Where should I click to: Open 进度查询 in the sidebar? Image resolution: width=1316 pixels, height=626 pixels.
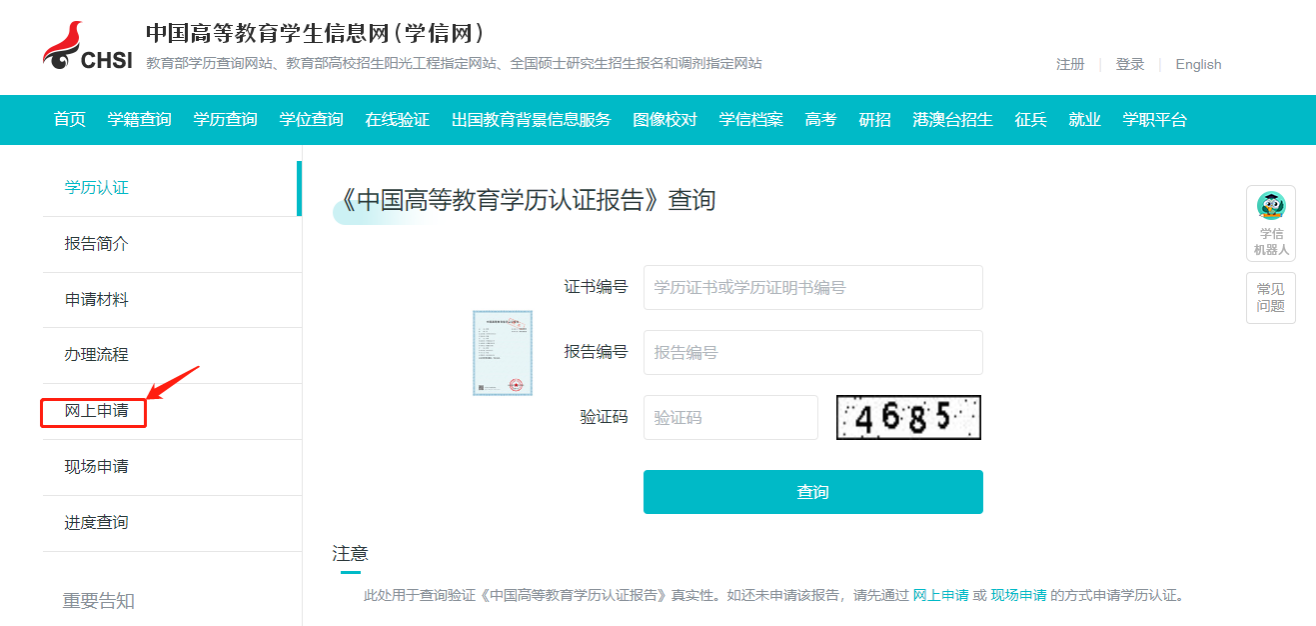pos(96,523)
